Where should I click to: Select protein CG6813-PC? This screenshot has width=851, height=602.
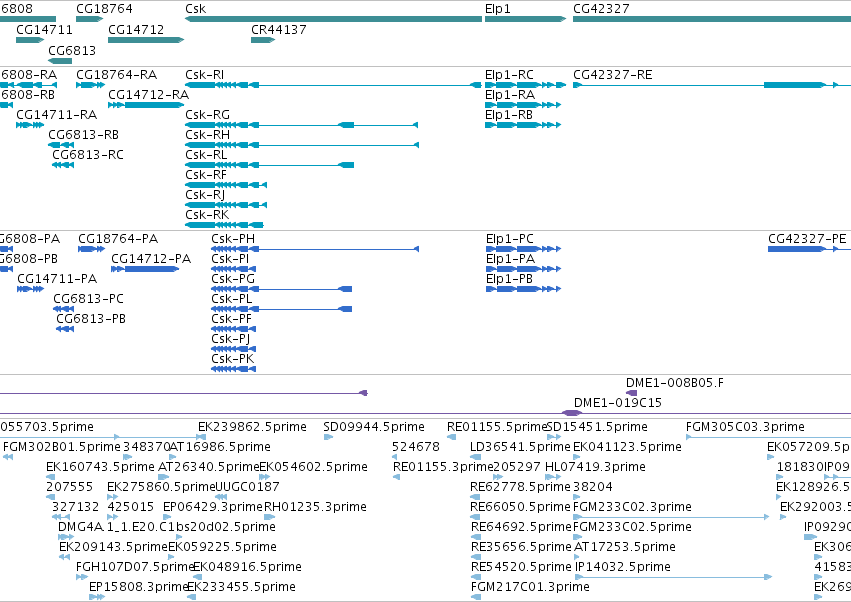coord(88,299)
